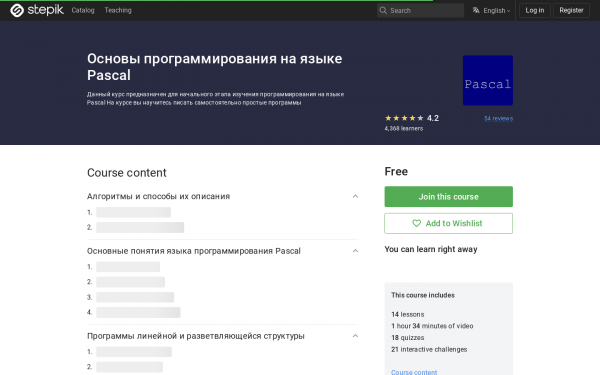Click the Course content heading
Image resolution: width=600 pixels, height=375 pixels.
127,173
